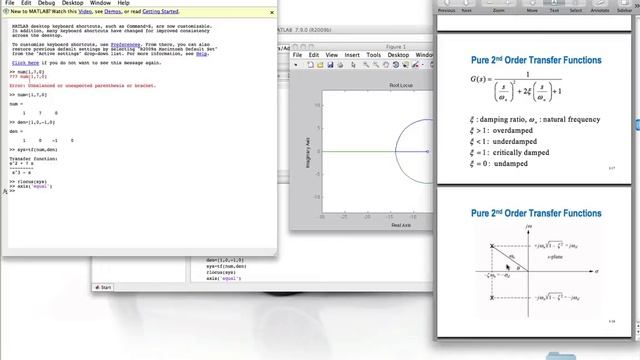640x360 pixels.
Task: Select the Data Cursor tool
Action: tap(405, 65)
